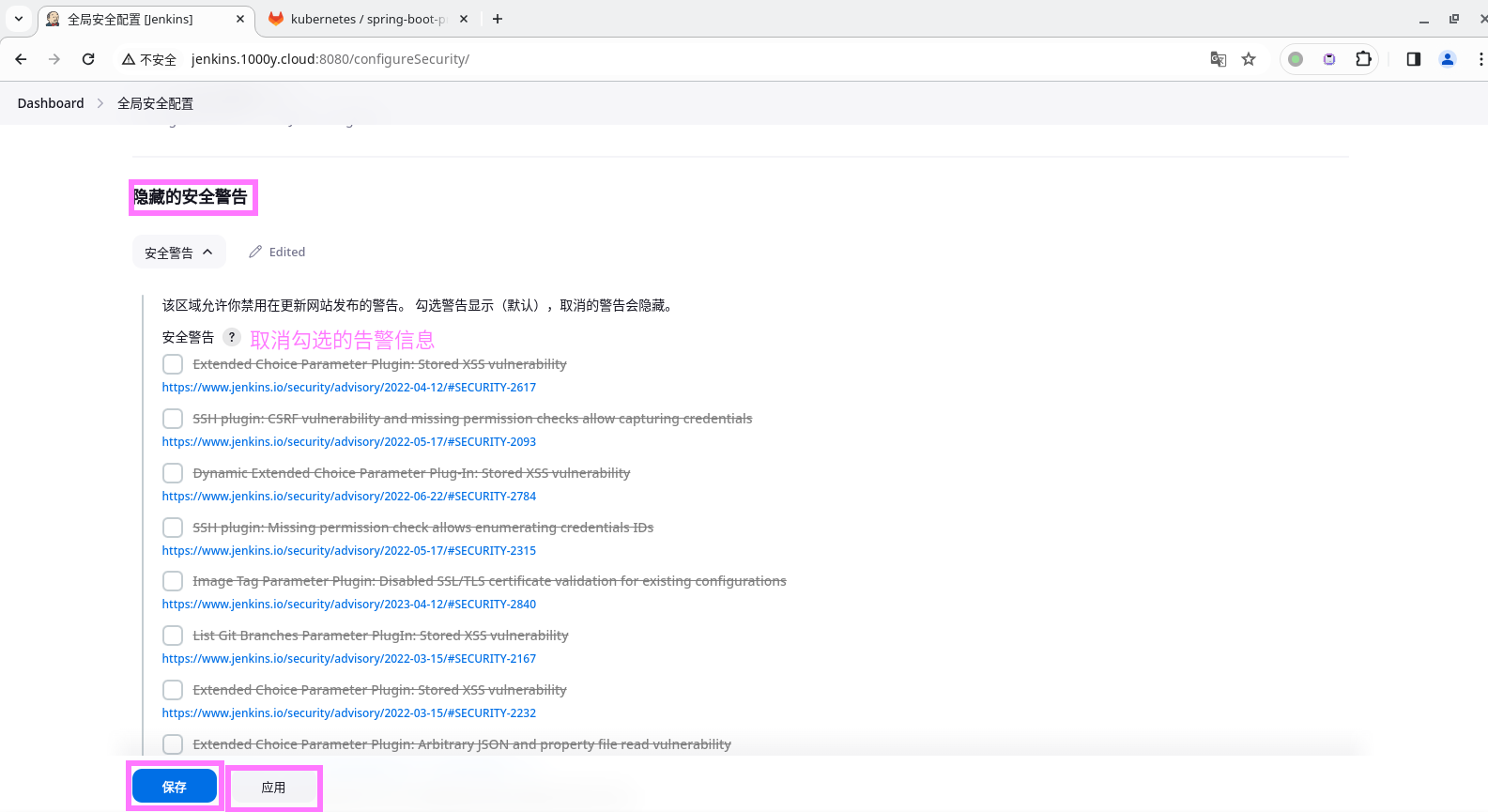Click the SSH plugin CSRF vulnerability label text
This screenshot has height=812, width=1488.
point(472,419)
